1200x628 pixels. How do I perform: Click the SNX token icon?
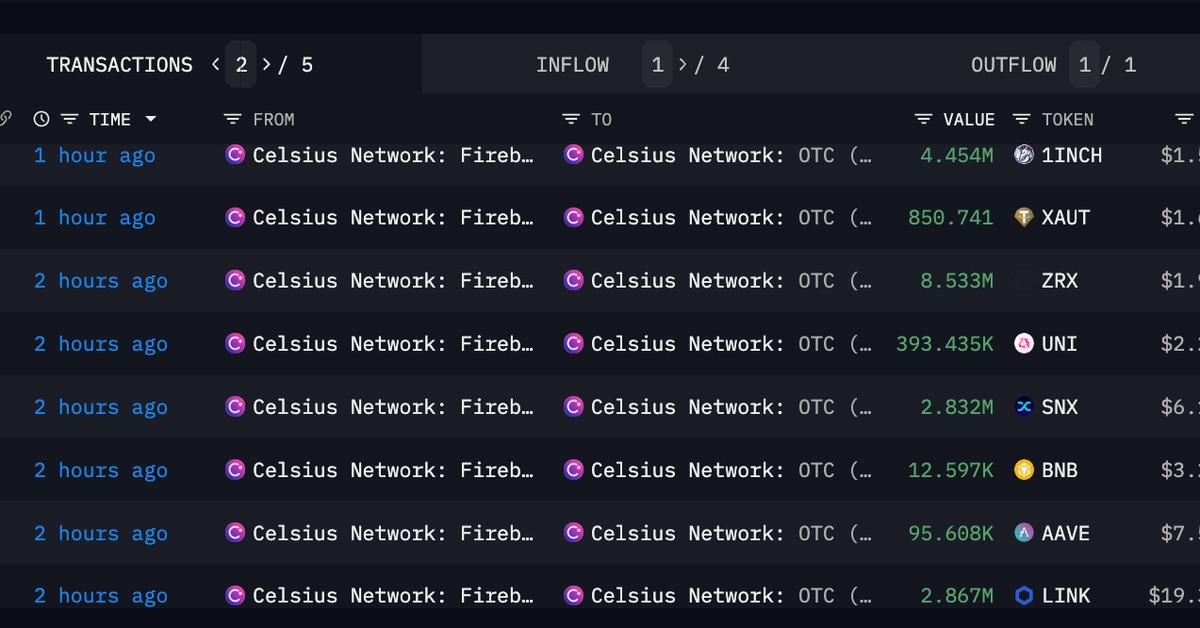click(1023, 406)
